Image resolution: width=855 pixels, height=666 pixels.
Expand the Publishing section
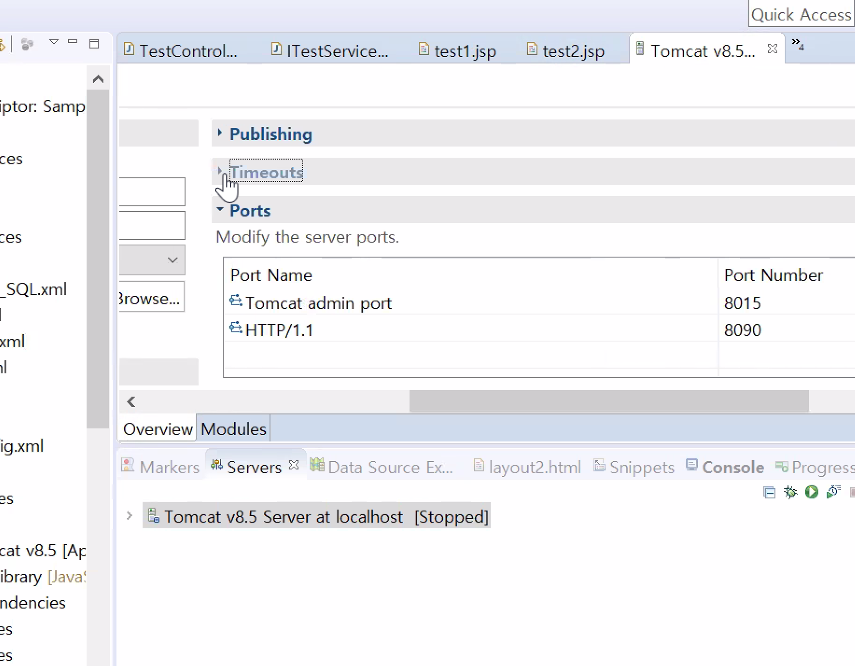220,133
